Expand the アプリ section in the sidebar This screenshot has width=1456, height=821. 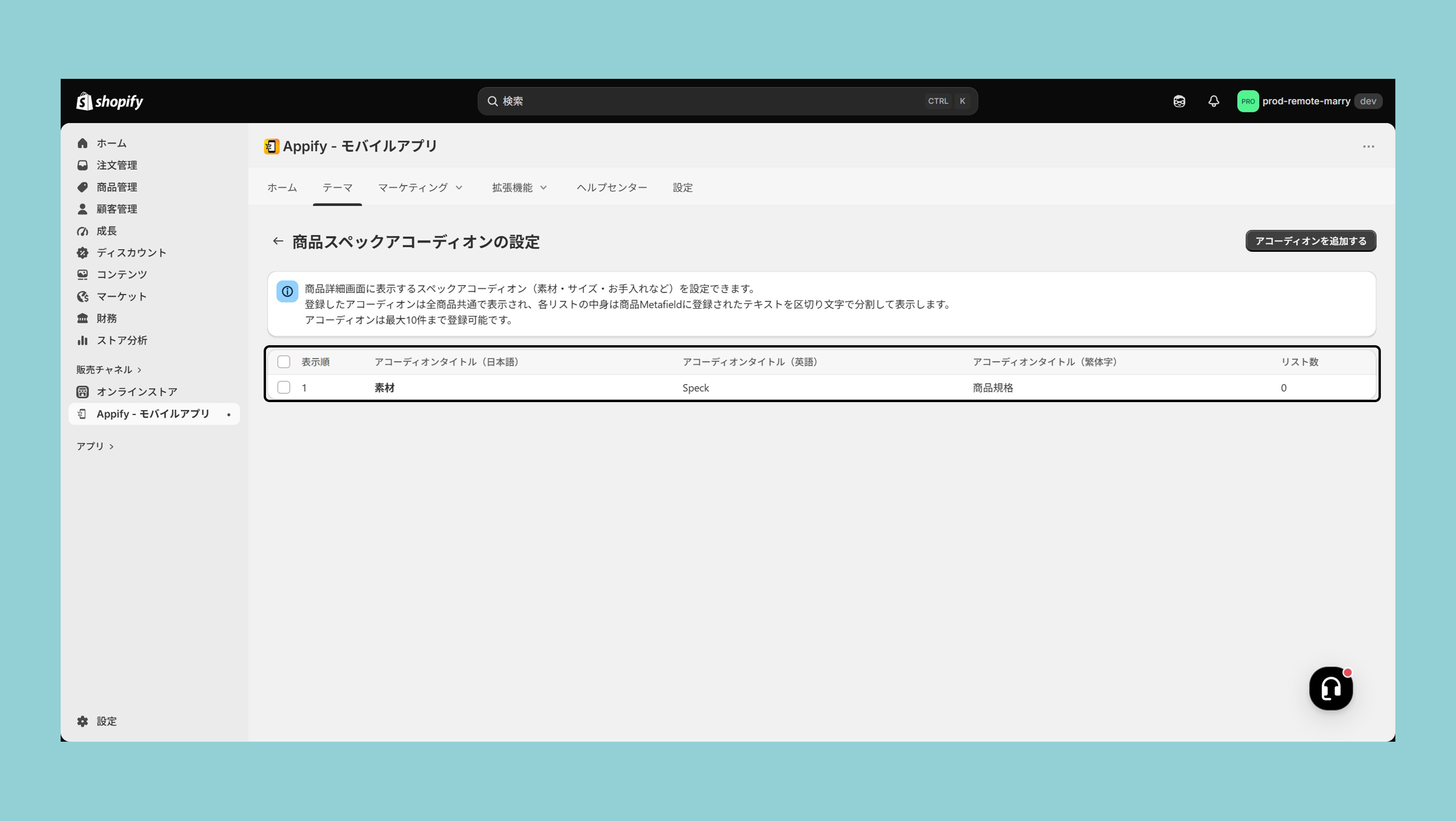(95, 446)
